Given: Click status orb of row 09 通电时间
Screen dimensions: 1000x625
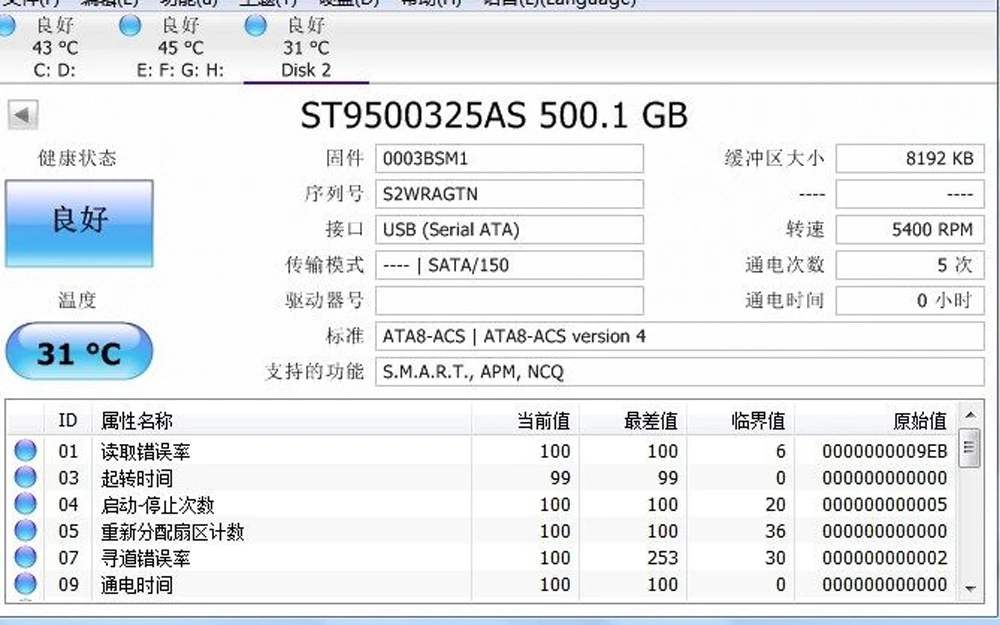Looking at the screenshot, I should pos(26,584).
